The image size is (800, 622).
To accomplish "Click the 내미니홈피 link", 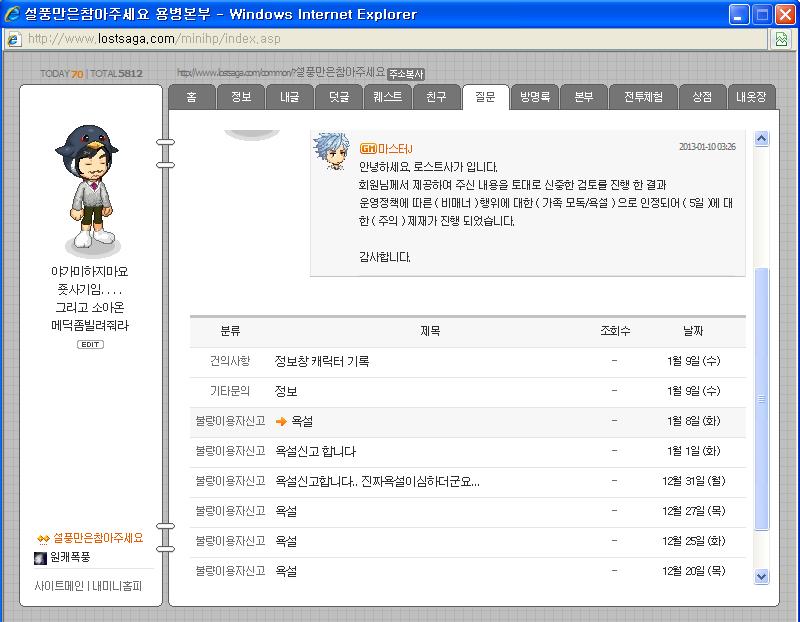I will (x=117, y=586).
